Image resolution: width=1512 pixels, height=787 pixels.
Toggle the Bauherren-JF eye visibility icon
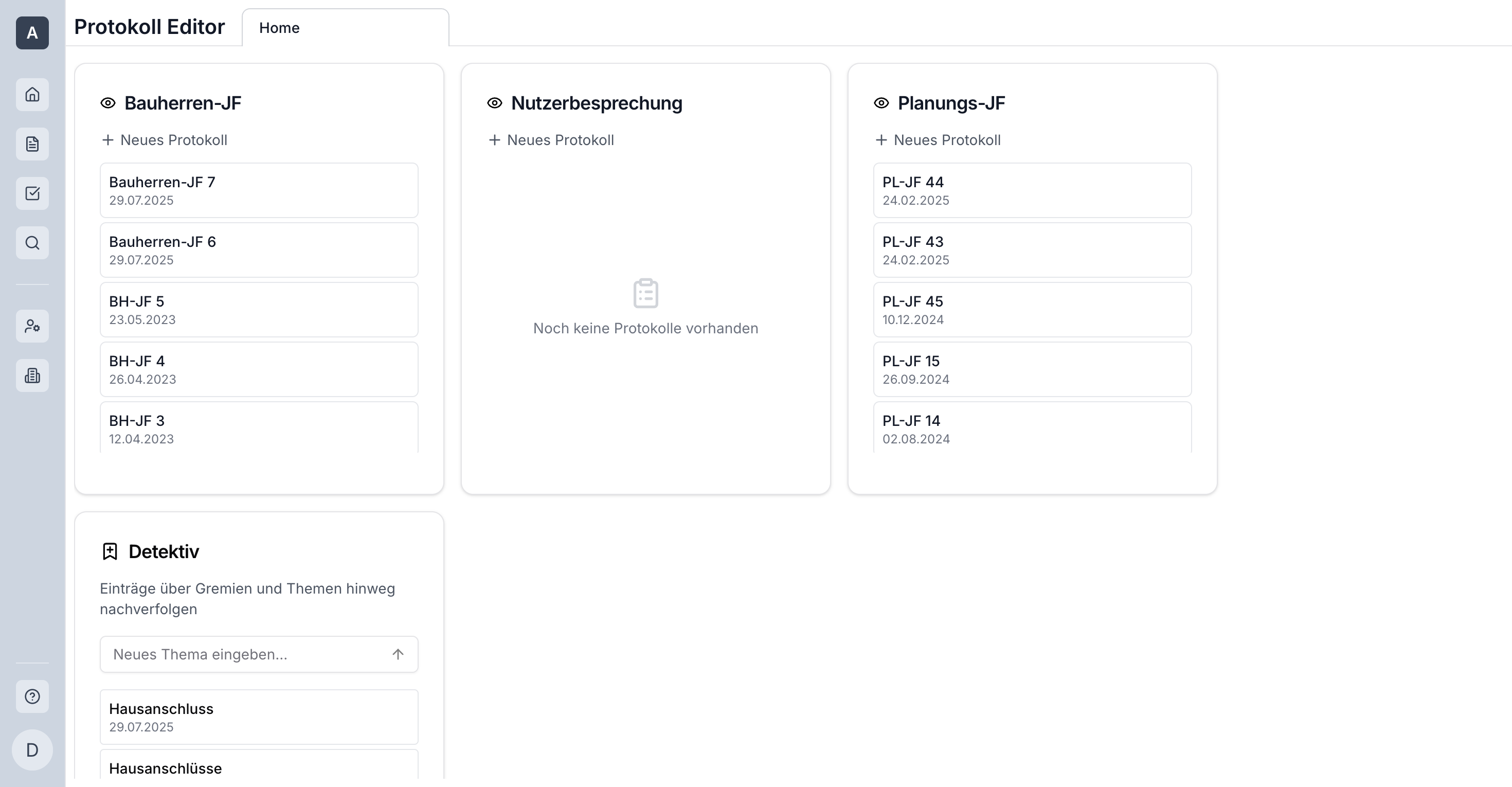click(x=108, y=103)
